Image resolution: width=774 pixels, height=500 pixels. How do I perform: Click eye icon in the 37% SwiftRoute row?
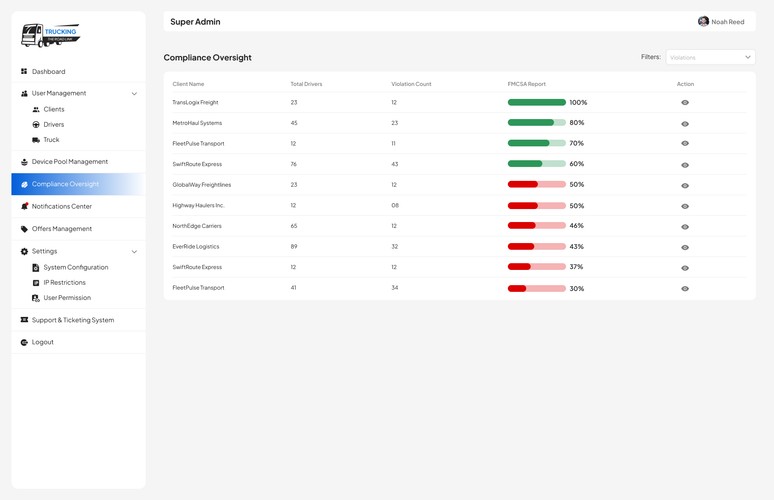coord(685,268)
